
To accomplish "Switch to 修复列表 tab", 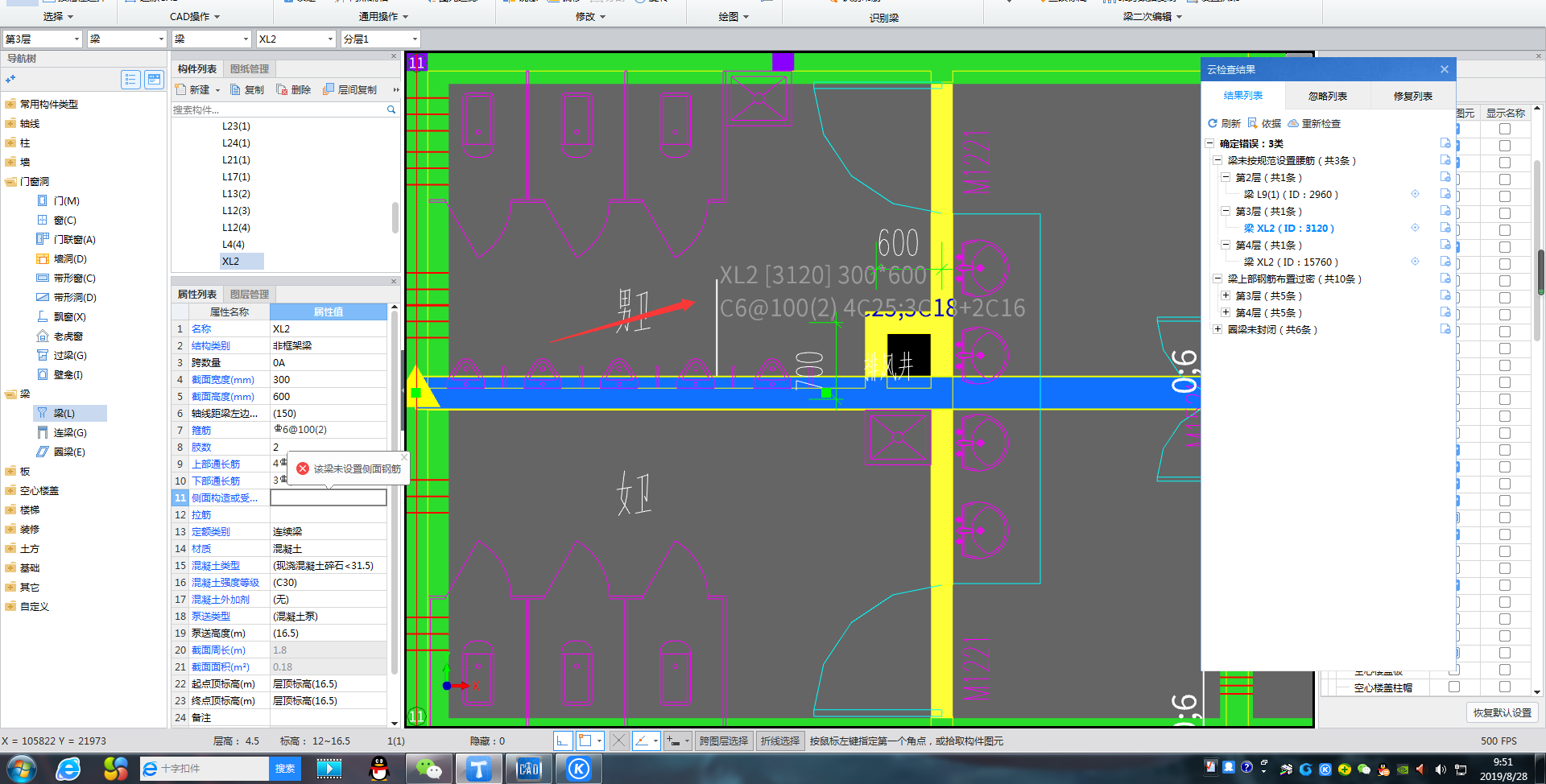I will point(1413,96).
